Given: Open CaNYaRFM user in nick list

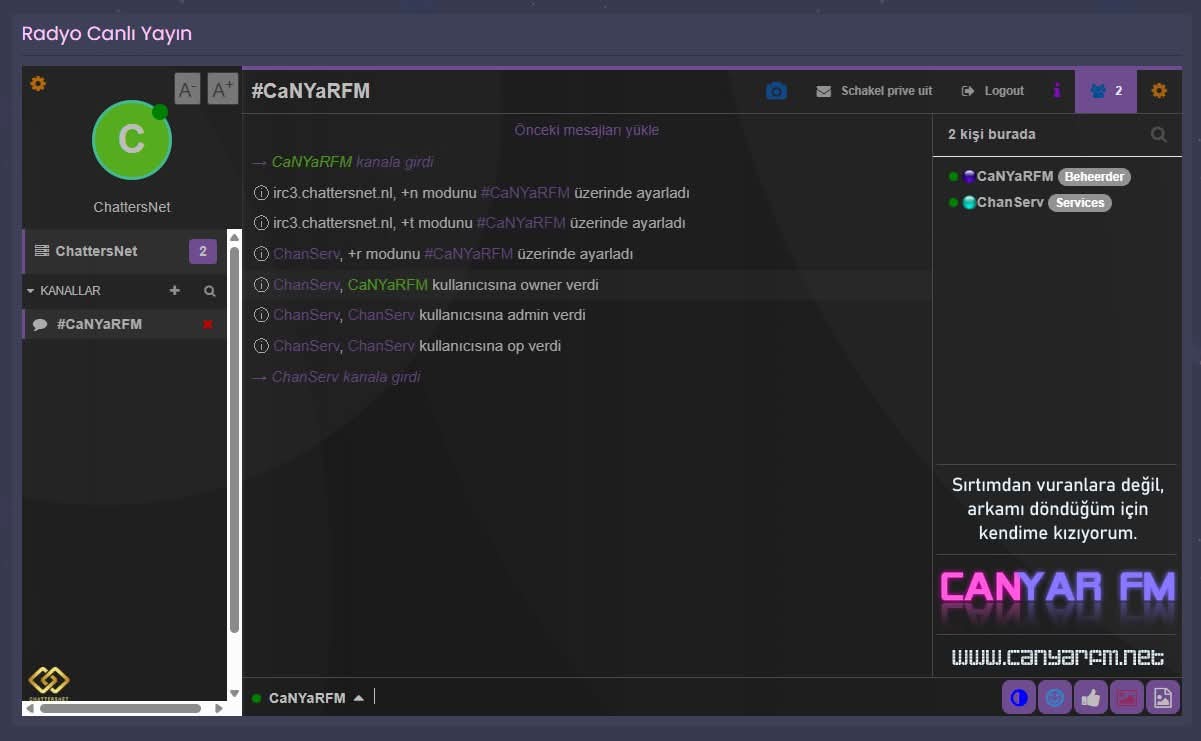Looking at the screenshot, I should (1015, 176).
